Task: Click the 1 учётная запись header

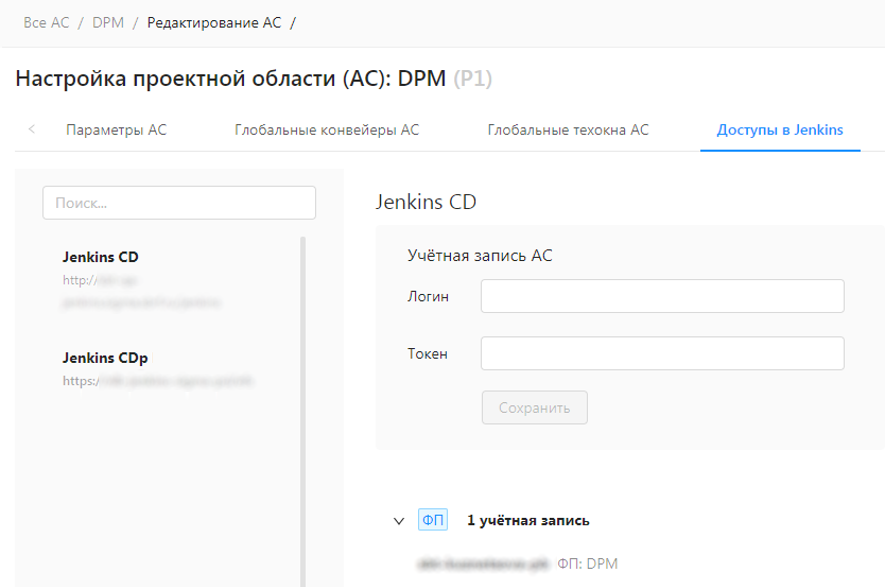Action: point(528,520)
